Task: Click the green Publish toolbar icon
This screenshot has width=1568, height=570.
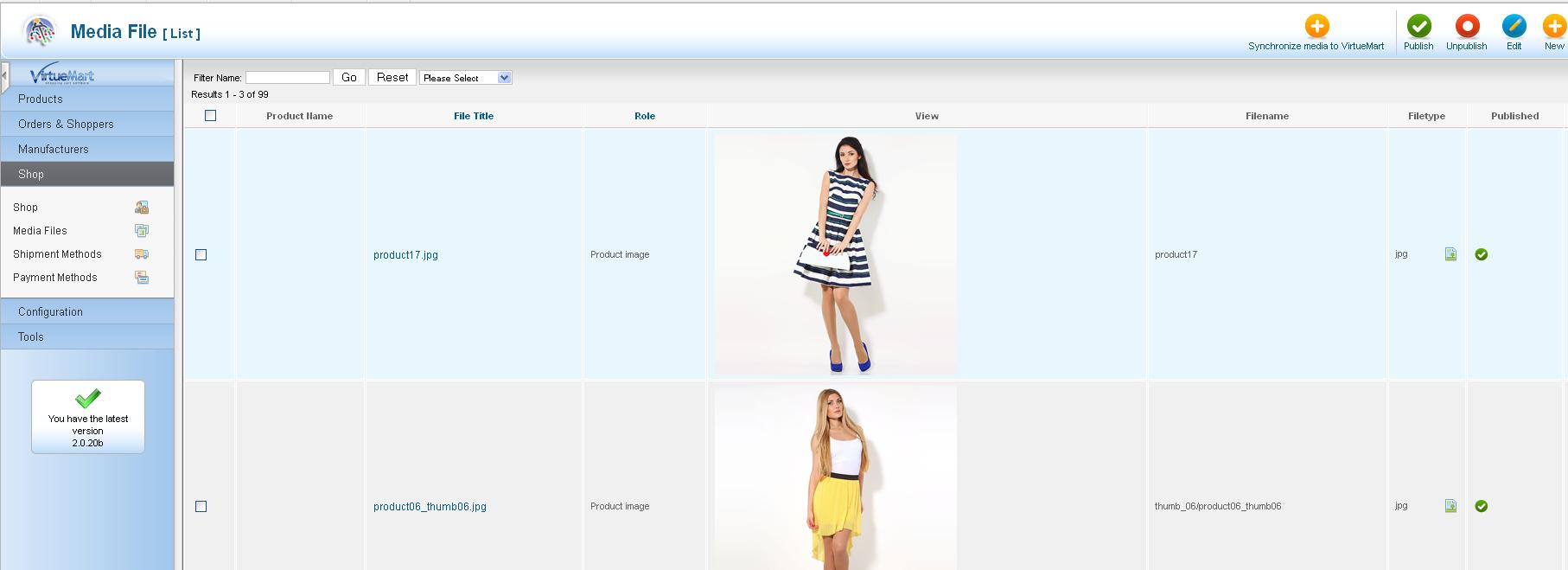Action: (x=1418, y=26)
